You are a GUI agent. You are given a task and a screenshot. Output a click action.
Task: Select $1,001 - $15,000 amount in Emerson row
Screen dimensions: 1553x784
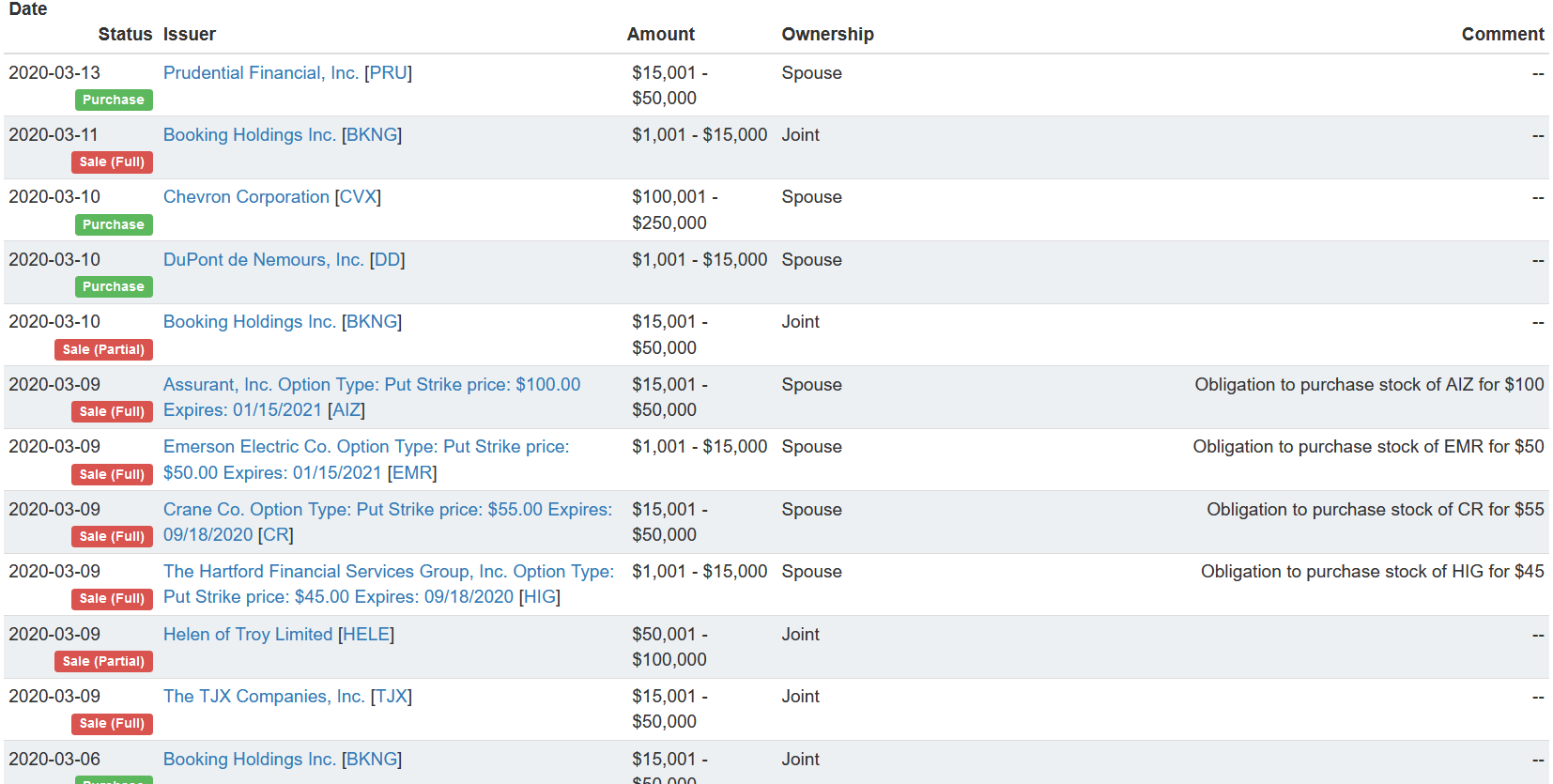pos(700,447)
